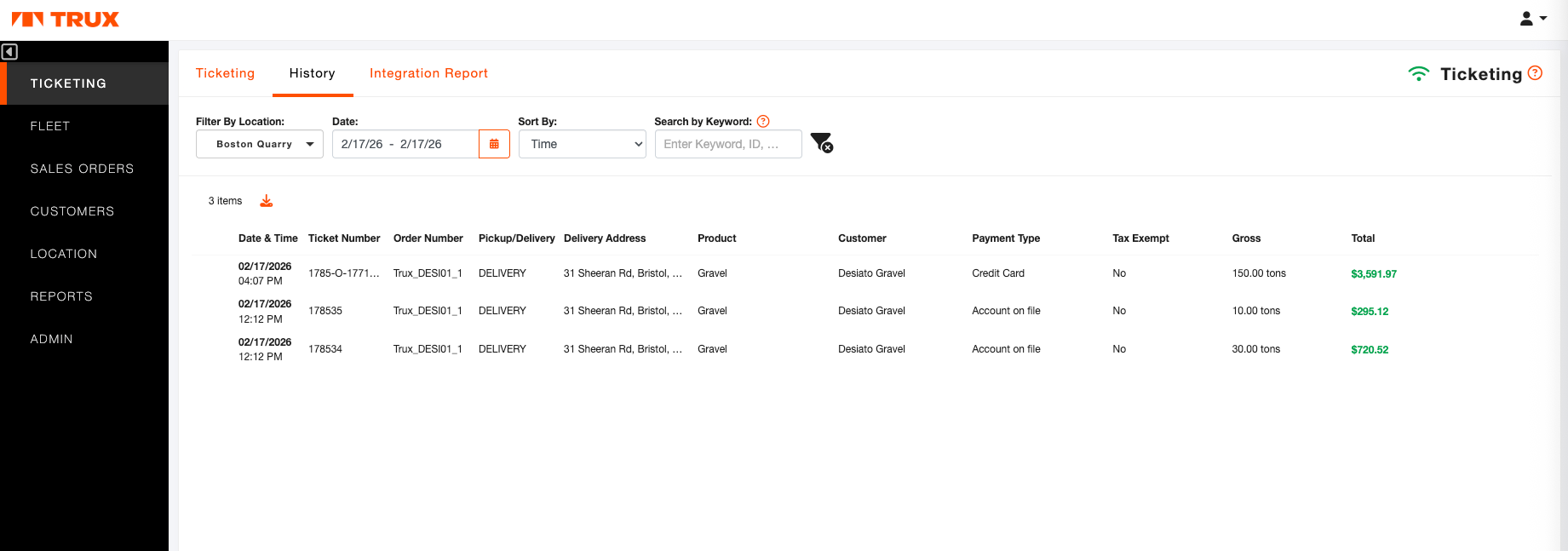Open the Integration Report tab
1568x551 pixels.
click(428, 73)
